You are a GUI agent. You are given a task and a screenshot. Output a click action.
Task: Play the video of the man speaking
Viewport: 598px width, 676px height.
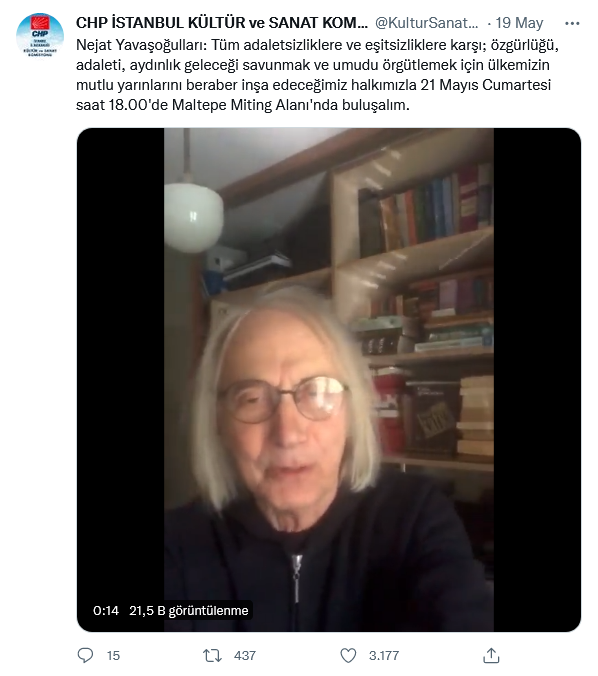[x=329, y=380]
